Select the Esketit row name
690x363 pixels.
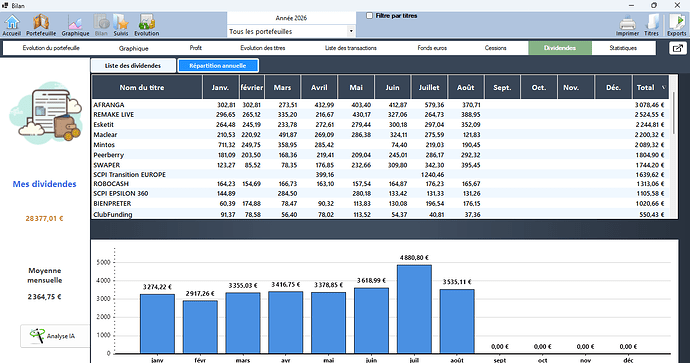(x=103, y=125)
